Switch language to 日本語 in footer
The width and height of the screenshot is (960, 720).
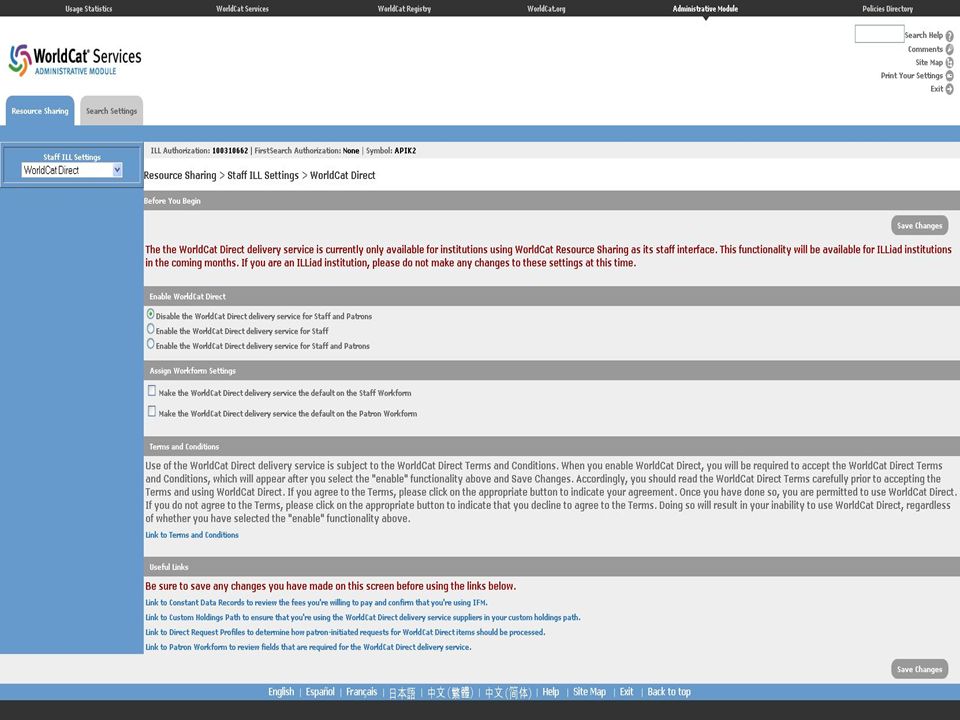click(x=402, y=692)
